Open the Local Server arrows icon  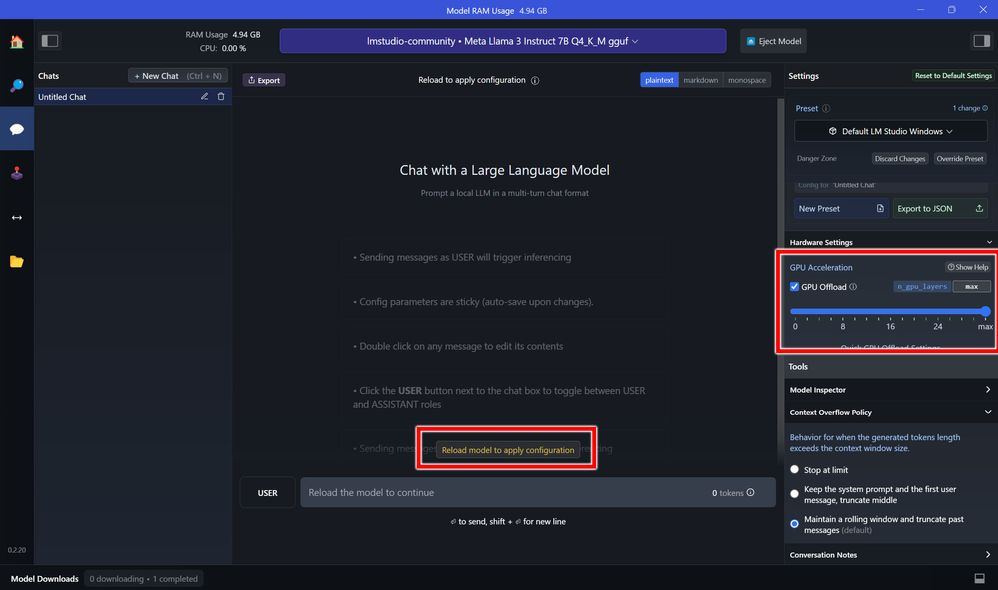click(x=17, y=218)
